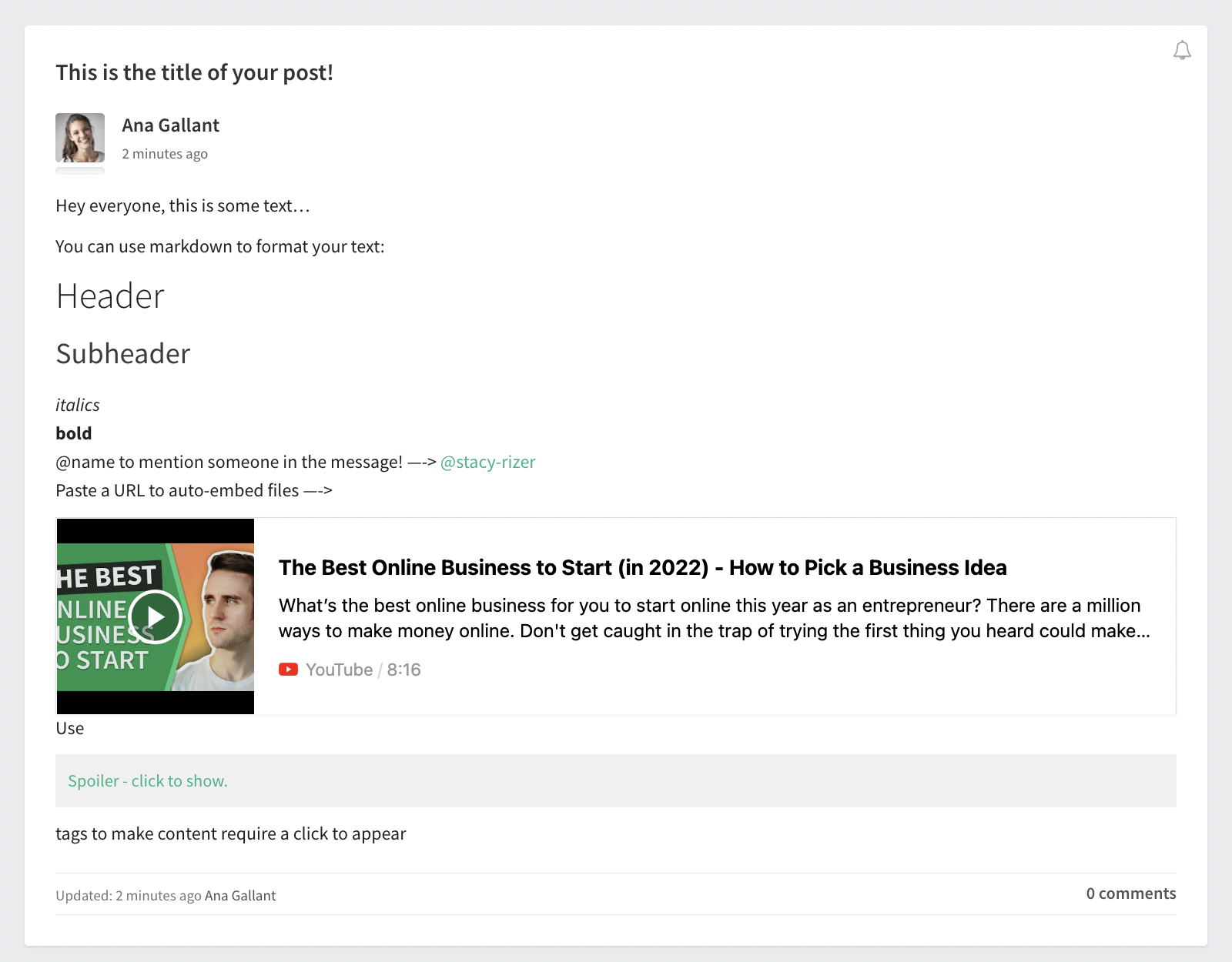1232x962 pixels.
Task: Click the YouTube source label
Action: pyautogui.click(x=339, y=670)
